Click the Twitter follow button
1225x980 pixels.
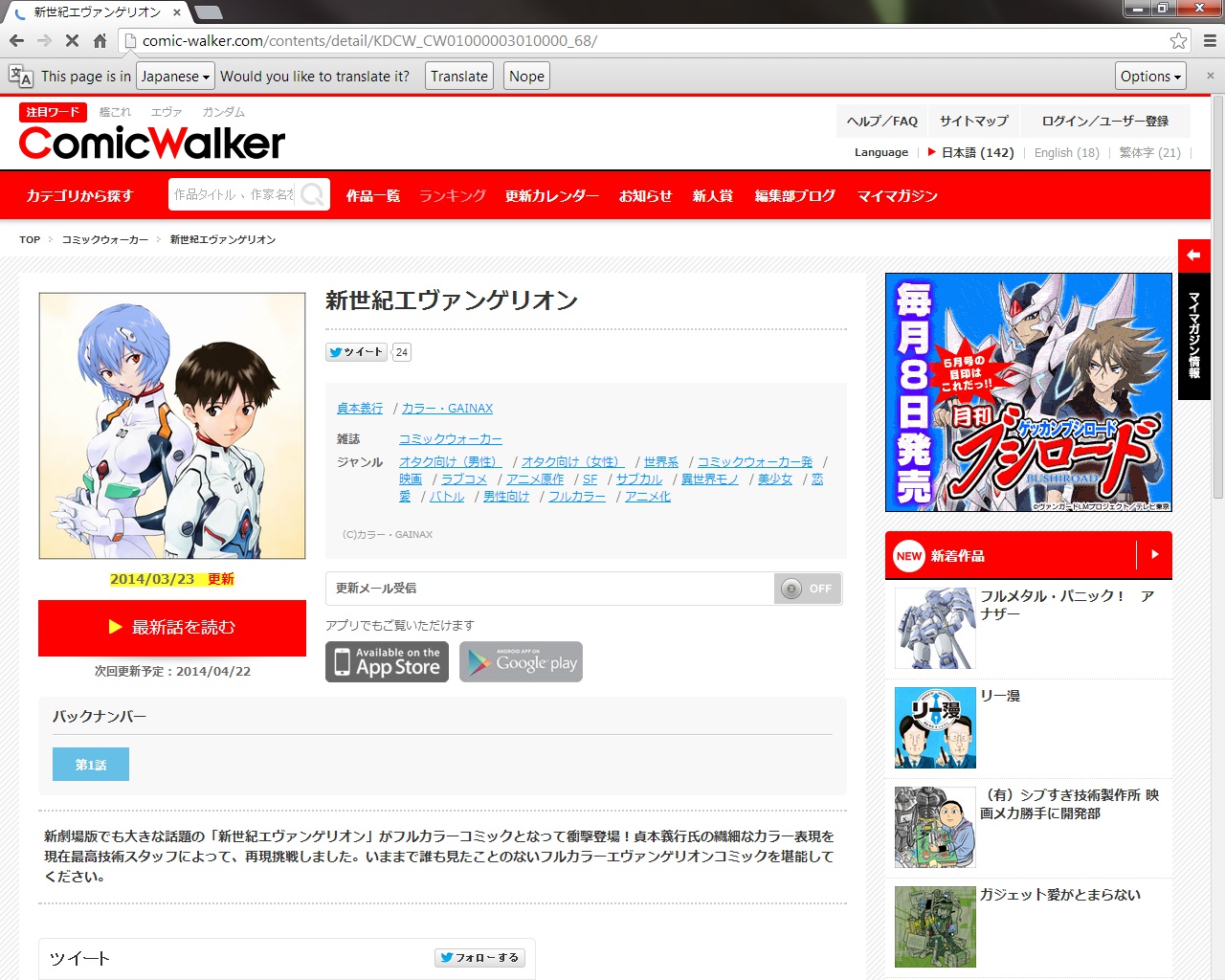[479, 957]
